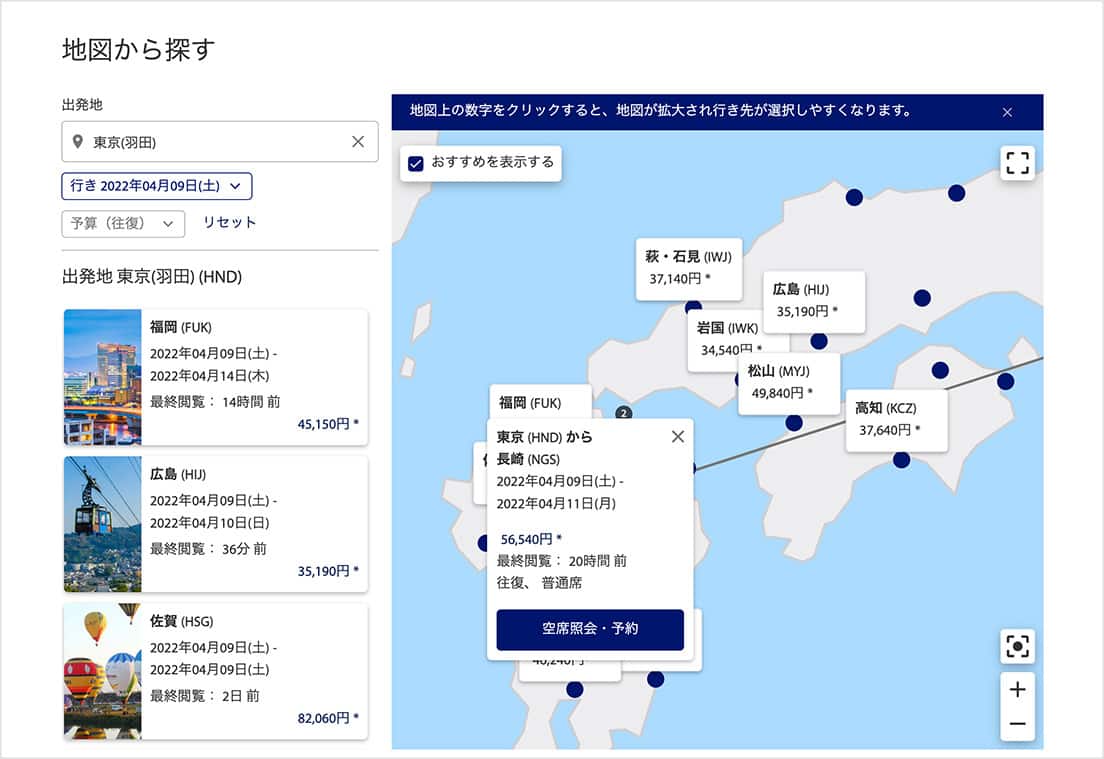Zoom in with the plus button

pos(1017,689)
